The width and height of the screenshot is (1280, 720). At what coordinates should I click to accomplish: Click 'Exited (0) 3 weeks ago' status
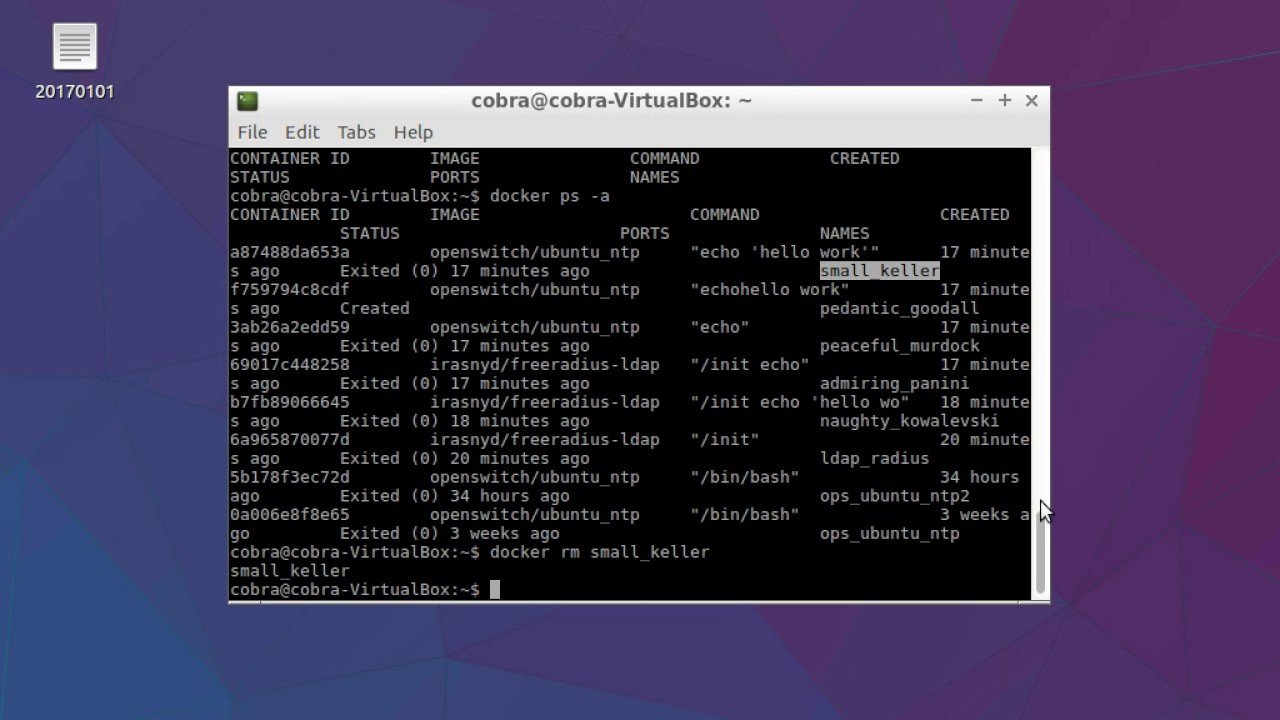pos(450,534)
